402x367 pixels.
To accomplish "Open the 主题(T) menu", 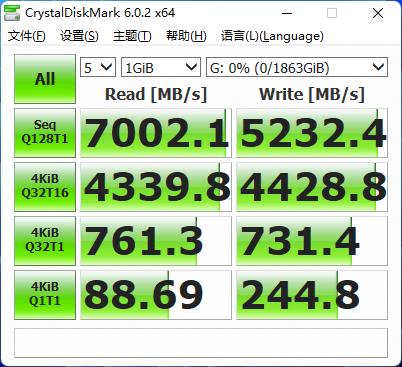I will (x=132, y=36).
